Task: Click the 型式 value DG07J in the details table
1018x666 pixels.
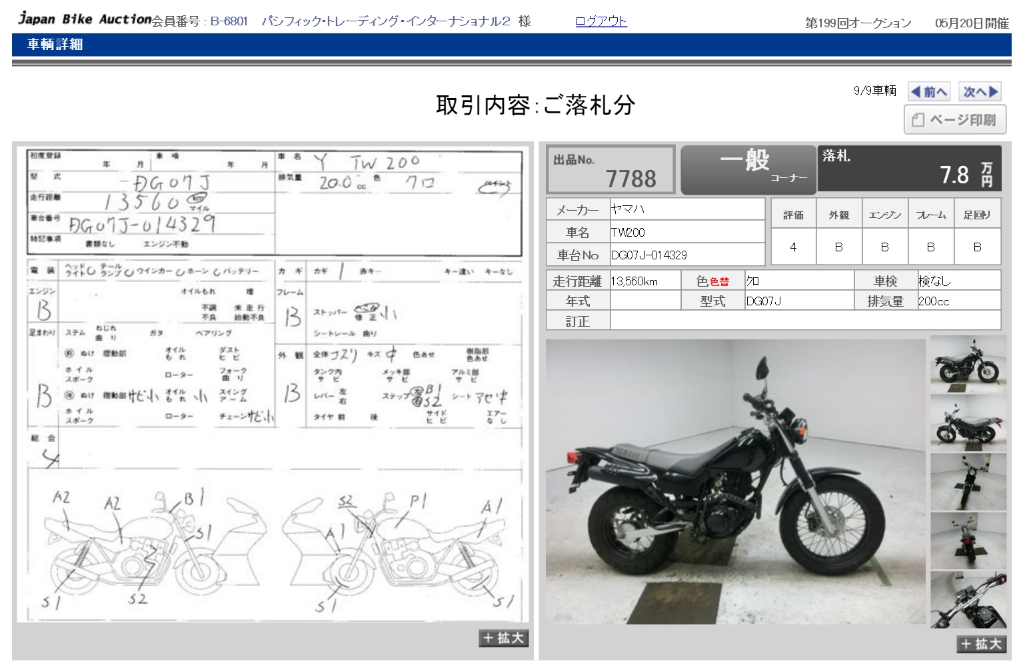Action: (x=763, y=301)
